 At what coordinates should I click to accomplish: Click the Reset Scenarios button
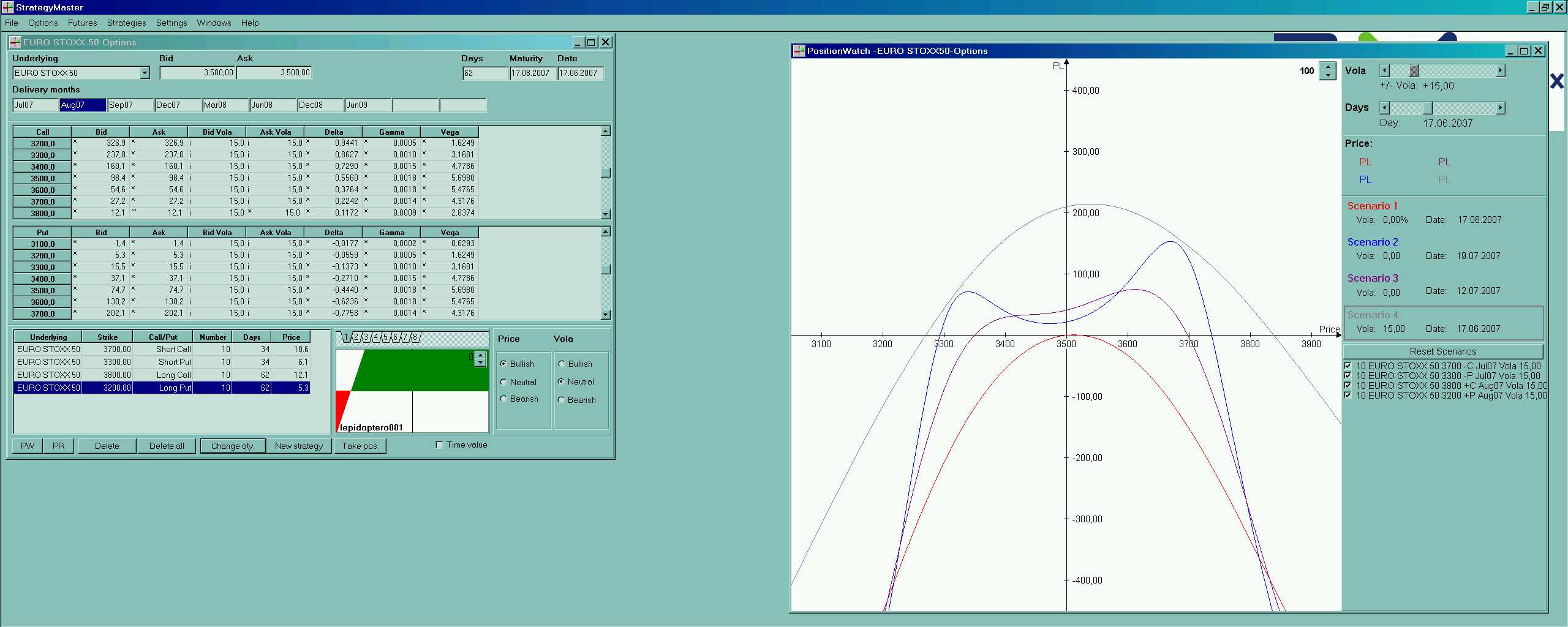(x=1442, y=351)
